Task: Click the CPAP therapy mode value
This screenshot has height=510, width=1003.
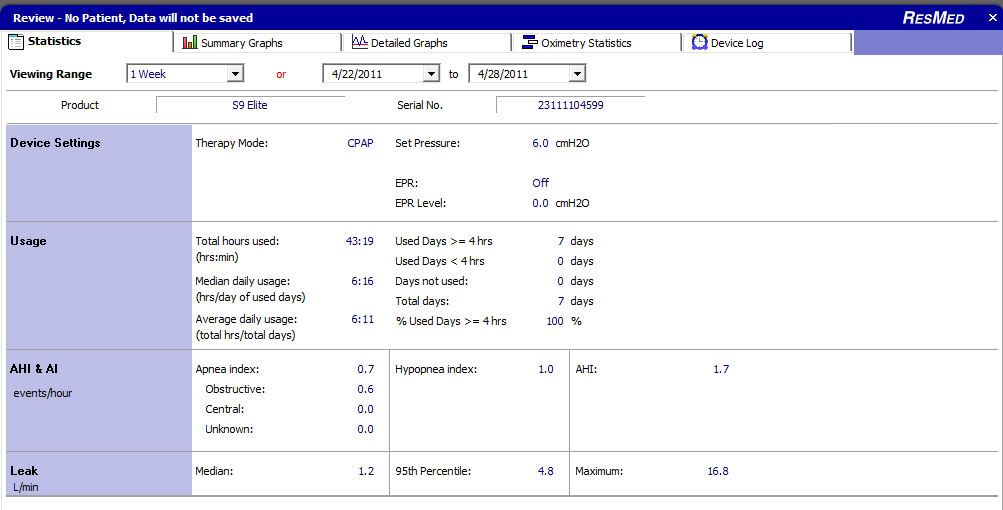Action: tap(360, 143)
